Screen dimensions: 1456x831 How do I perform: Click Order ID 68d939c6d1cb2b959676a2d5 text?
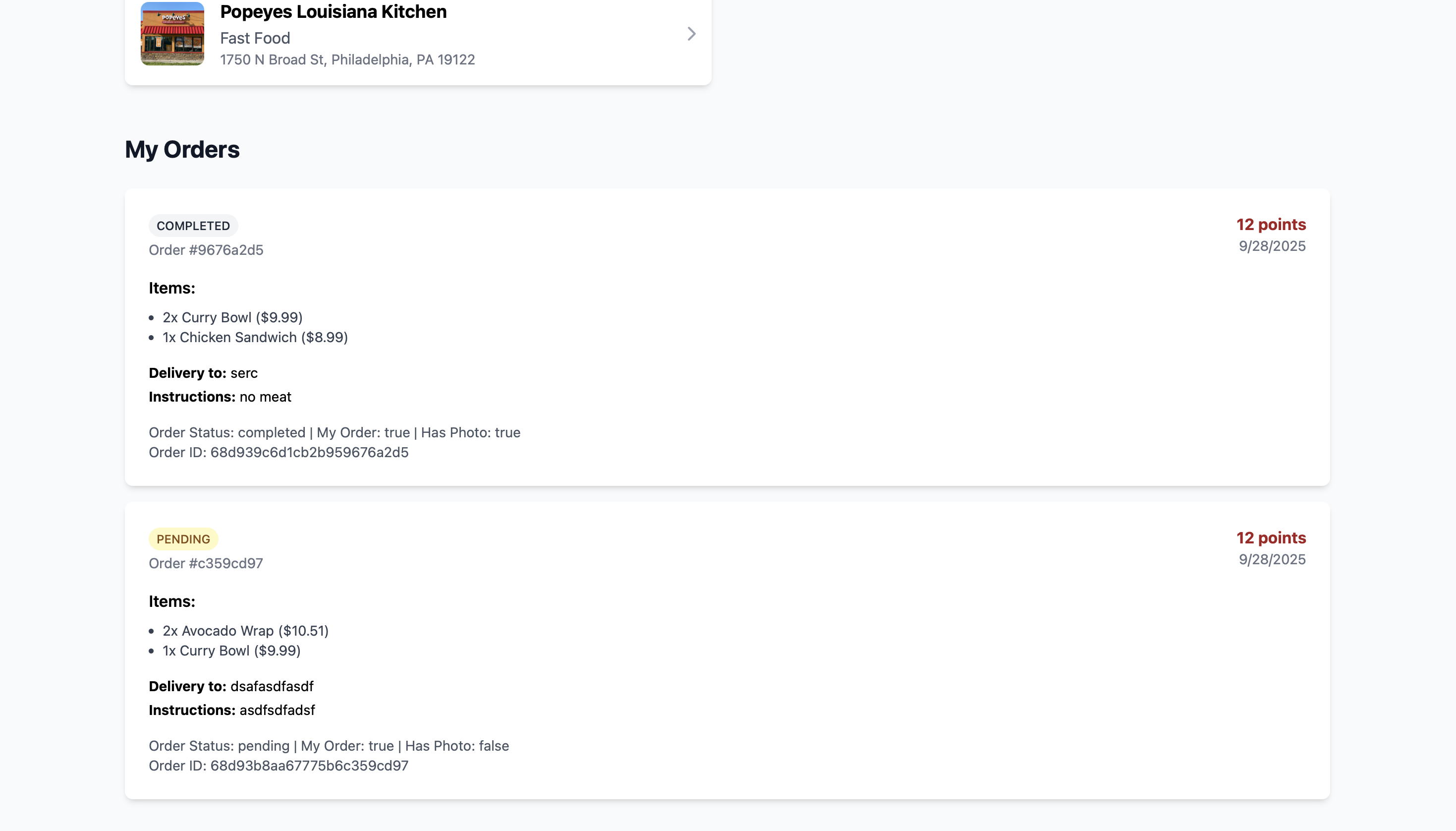[x=279, y=453]
